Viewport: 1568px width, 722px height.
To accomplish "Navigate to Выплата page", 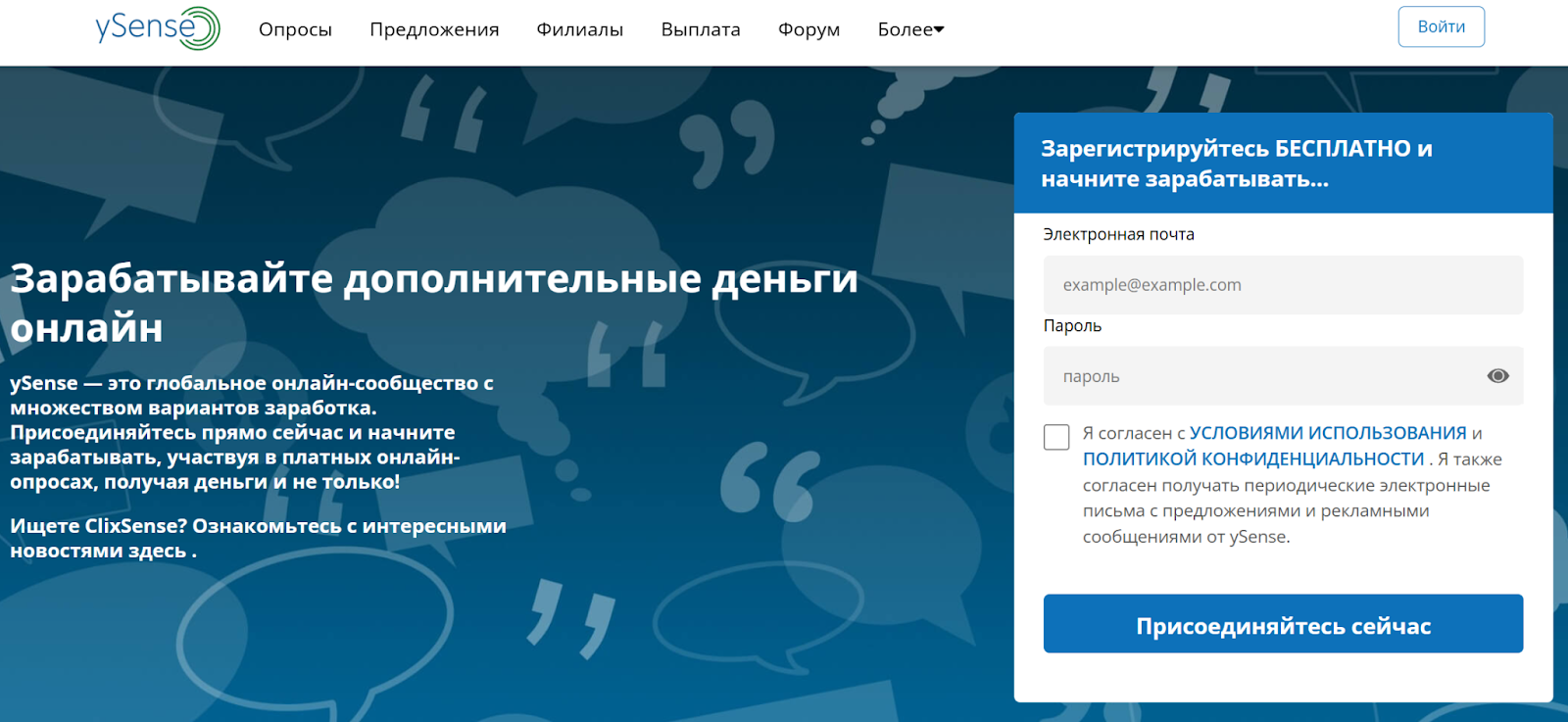I will (x=701, y=29).
